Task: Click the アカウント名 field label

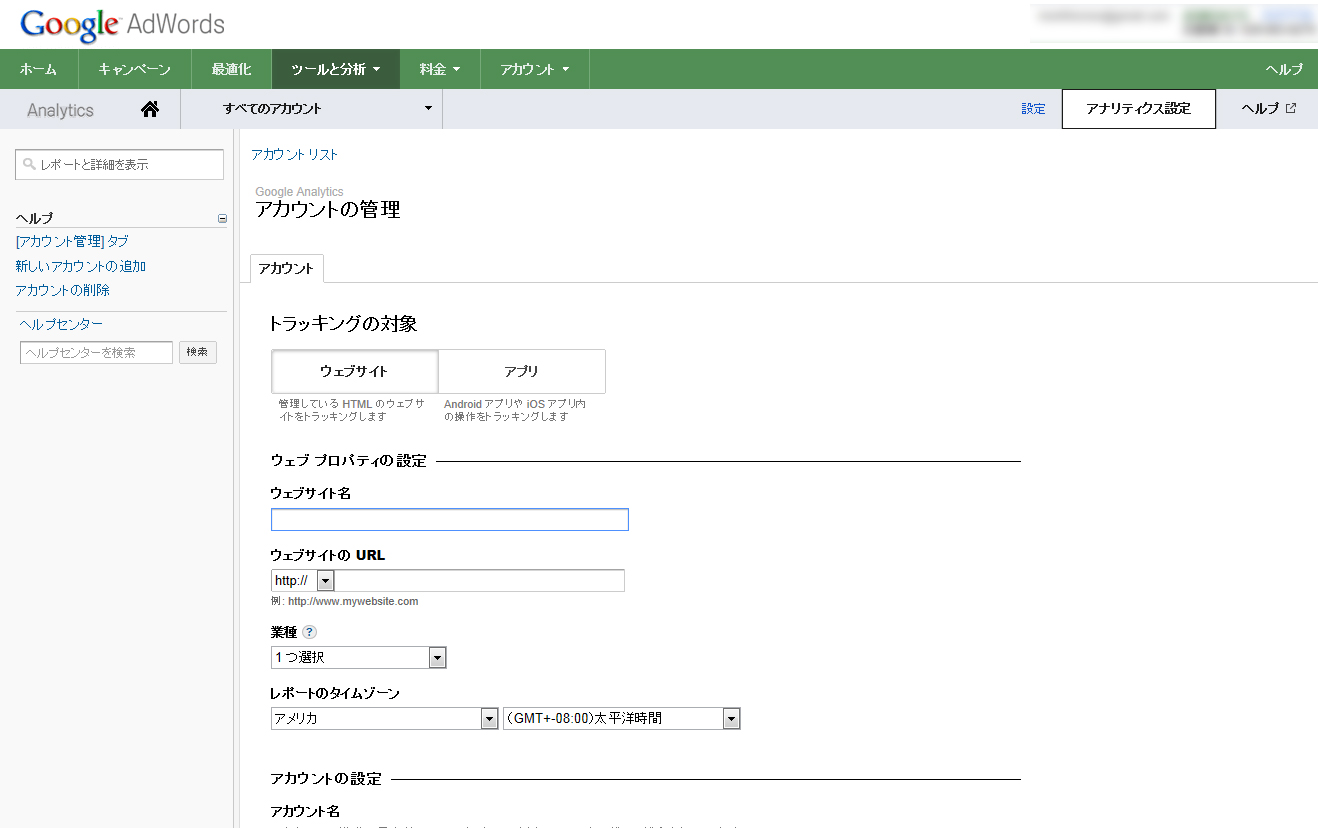Action: coord(305,811)
